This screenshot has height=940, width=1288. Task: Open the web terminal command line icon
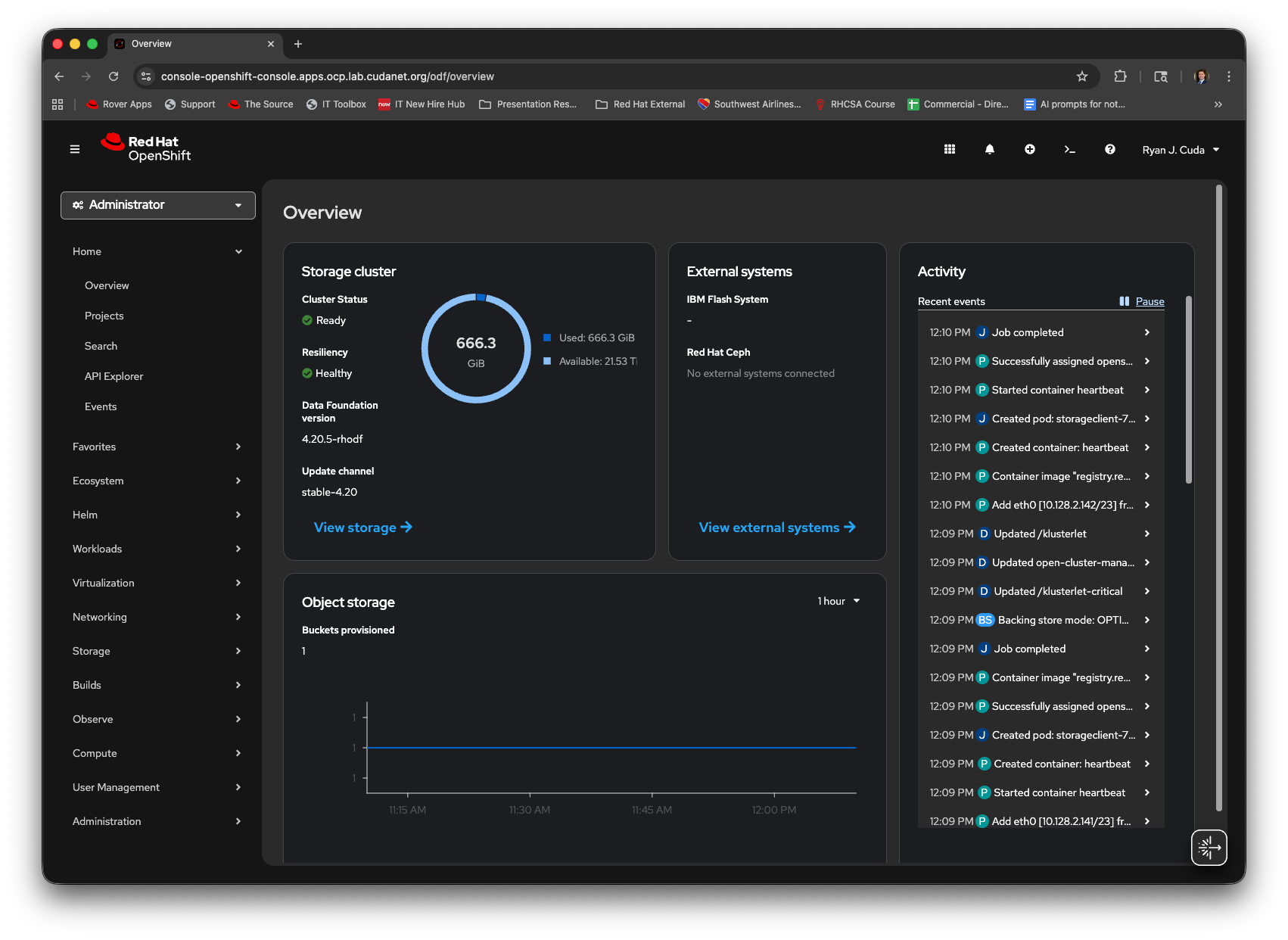click(1070, 150)
